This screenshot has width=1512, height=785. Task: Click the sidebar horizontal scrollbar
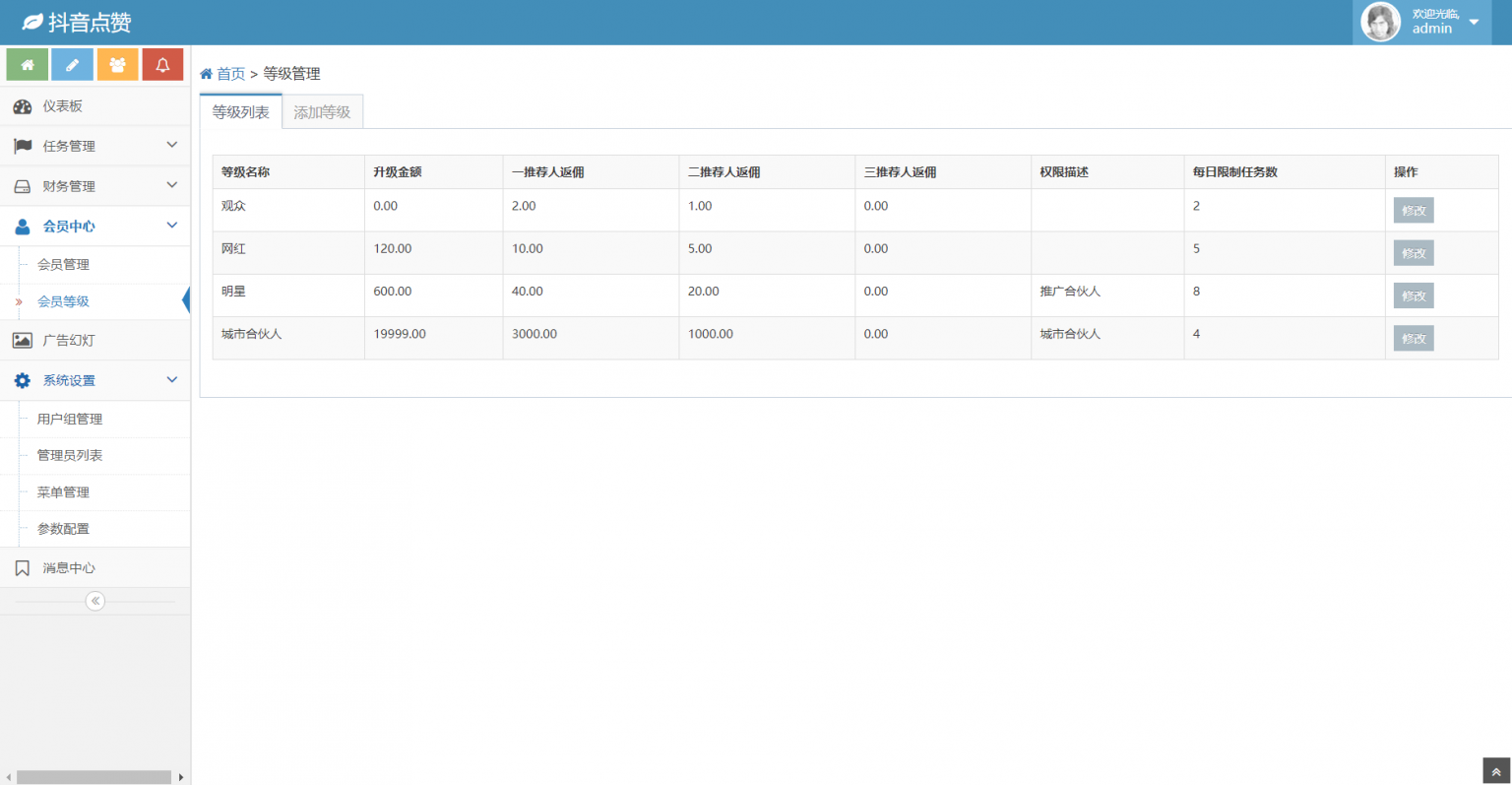(x=94, y=777)
